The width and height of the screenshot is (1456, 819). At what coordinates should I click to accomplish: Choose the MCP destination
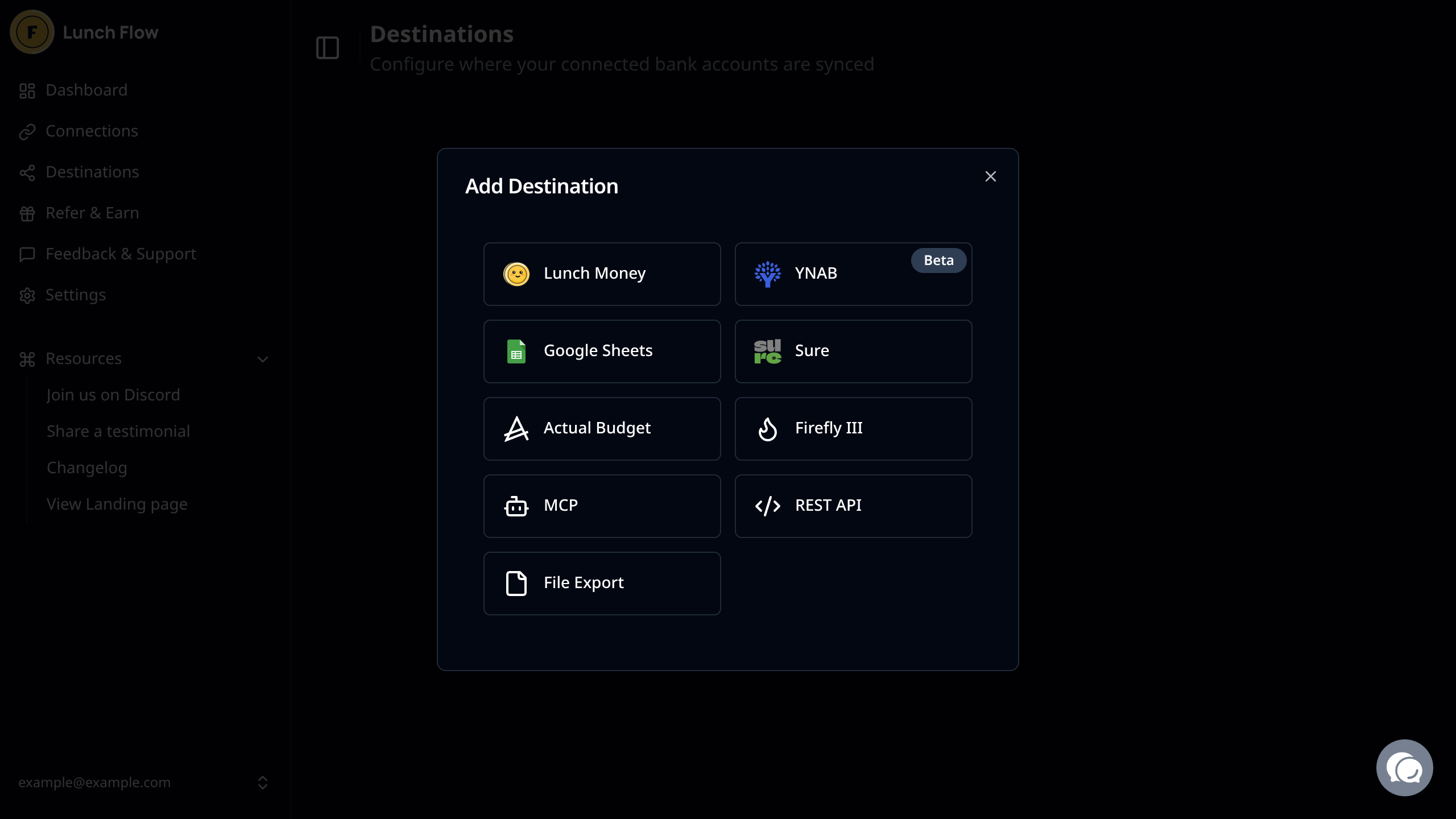[x=602, y=506]
